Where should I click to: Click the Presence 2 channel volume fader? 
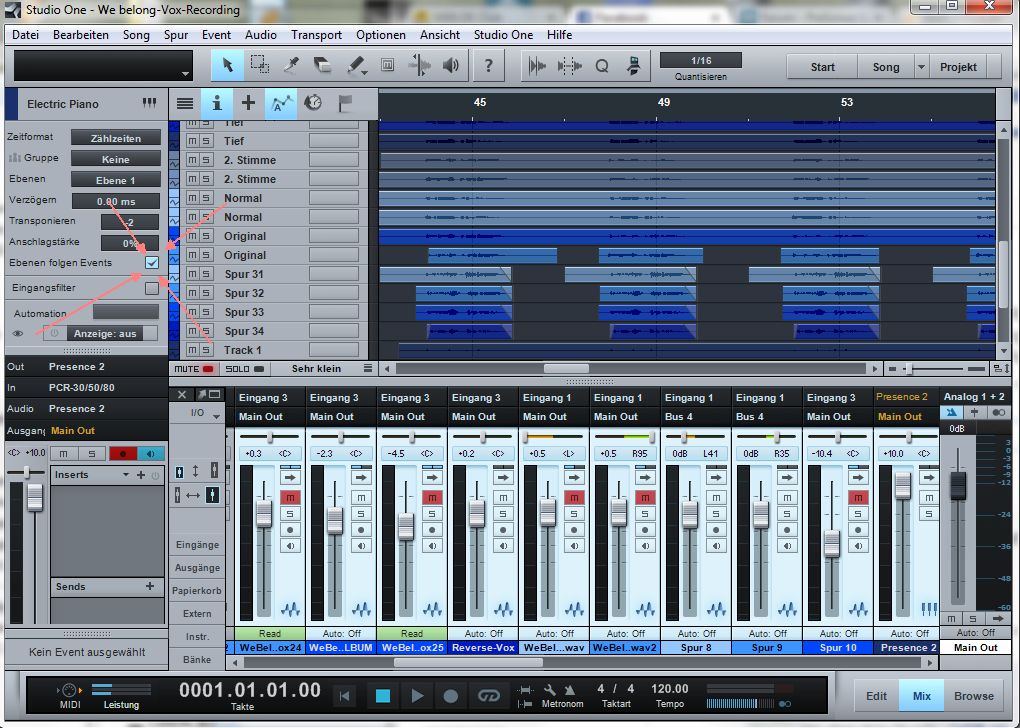(903, 485)
